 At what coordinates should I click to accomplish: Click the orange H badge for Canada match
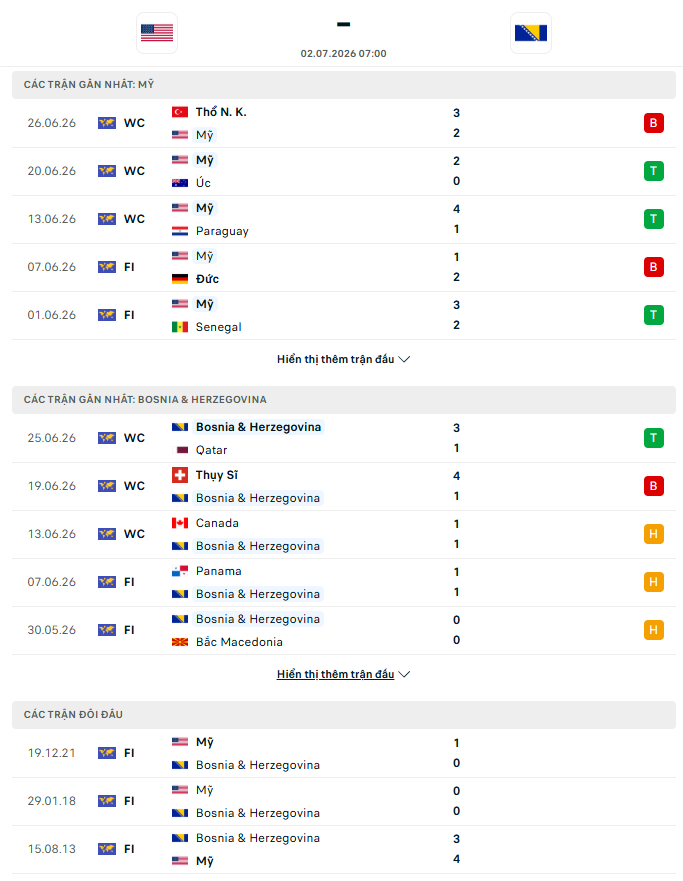(x=653, y=534)
